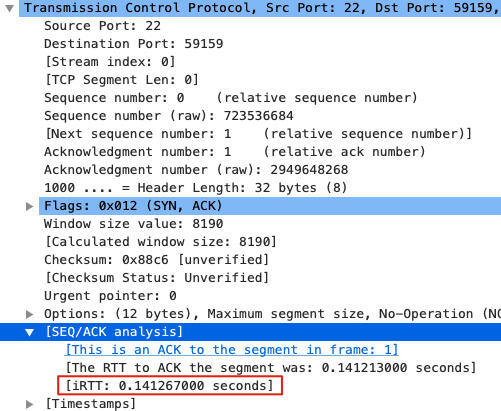Select the RTT to ACK the segment row
Viewport: 501px width, 411px height.
pos(271,368)
